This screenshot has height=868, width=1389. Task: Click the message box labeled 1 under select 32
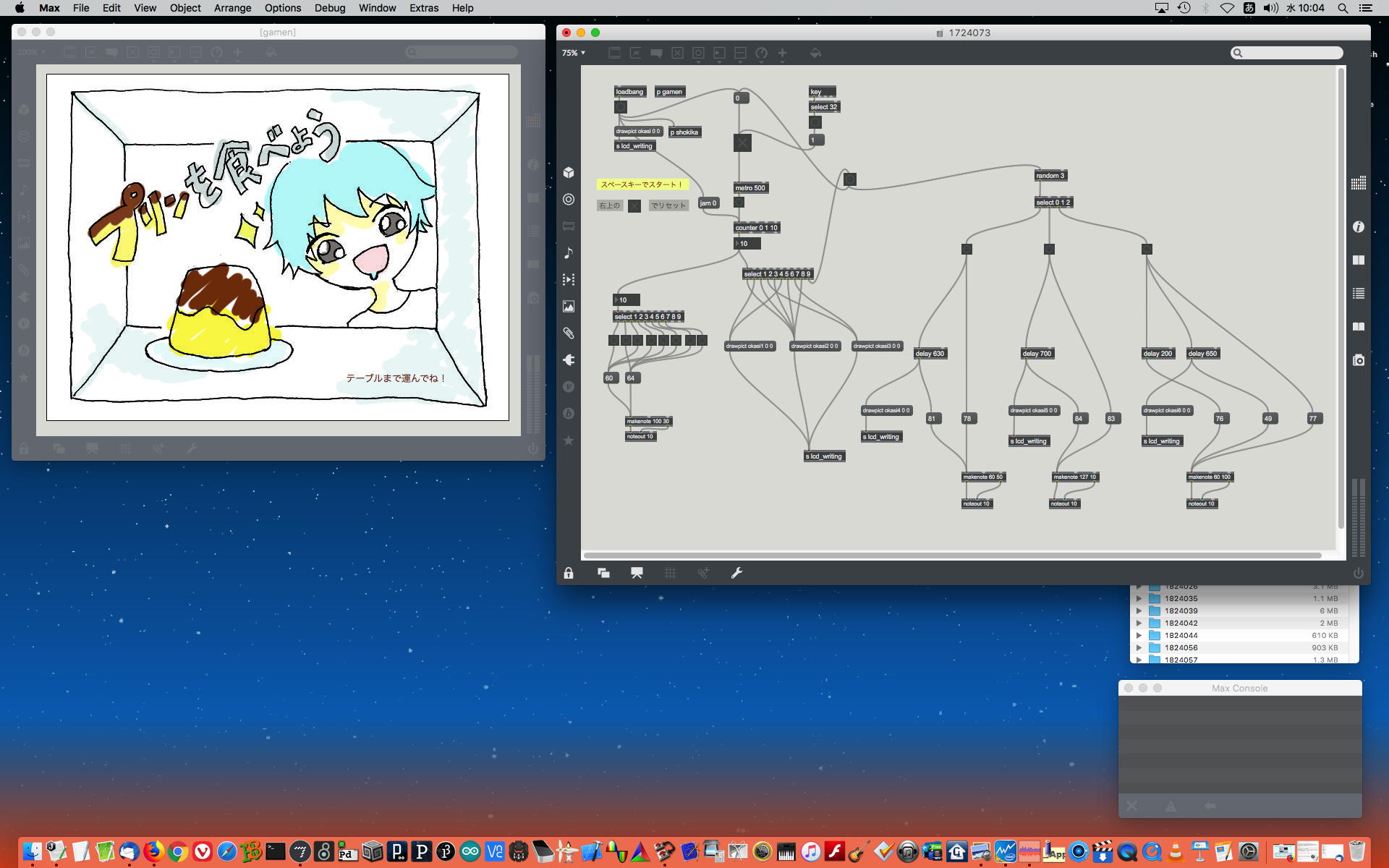click(x=816, y=140)
